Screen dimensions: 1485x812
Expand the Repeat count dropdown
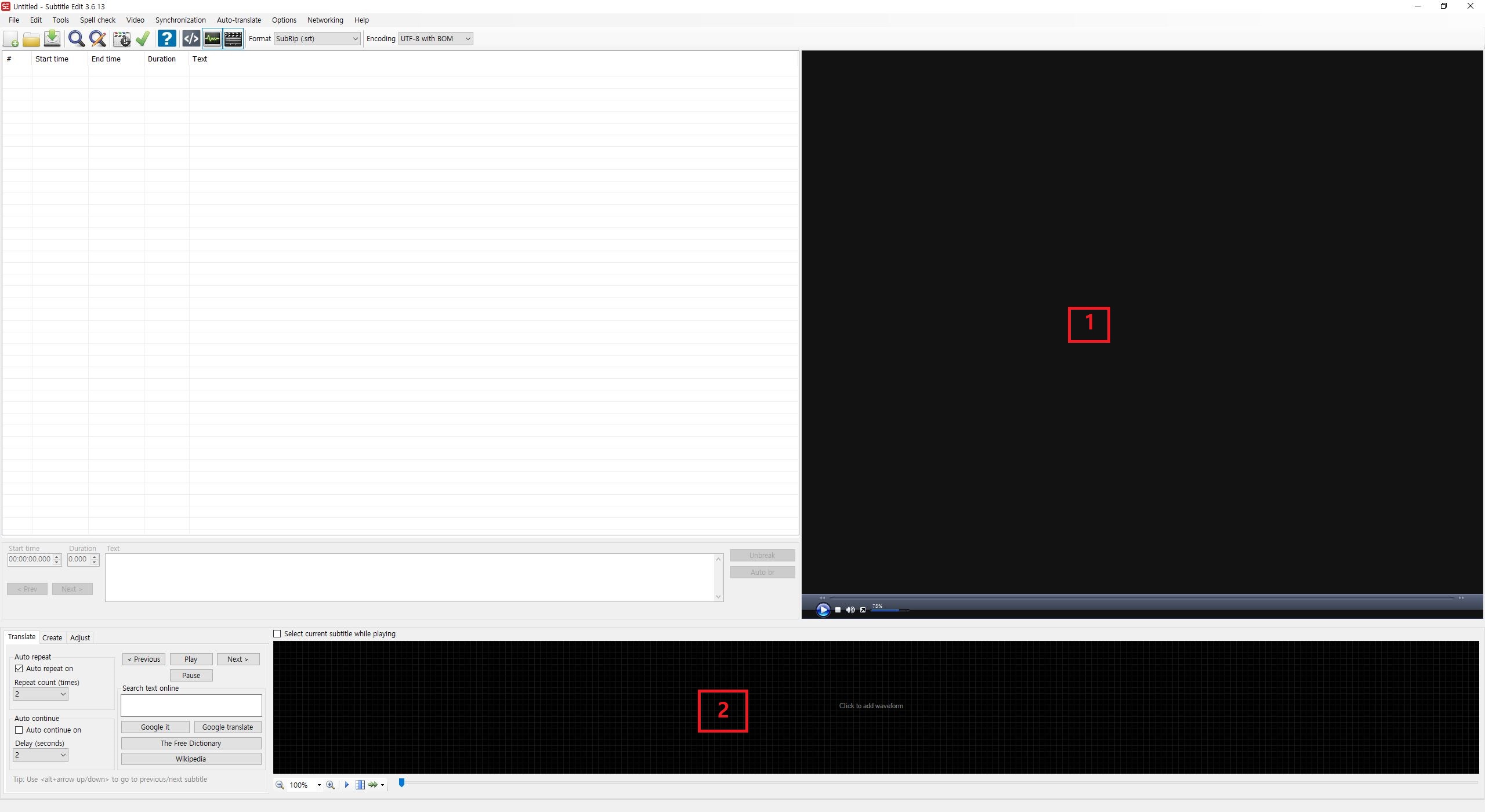tap(41, 694)
